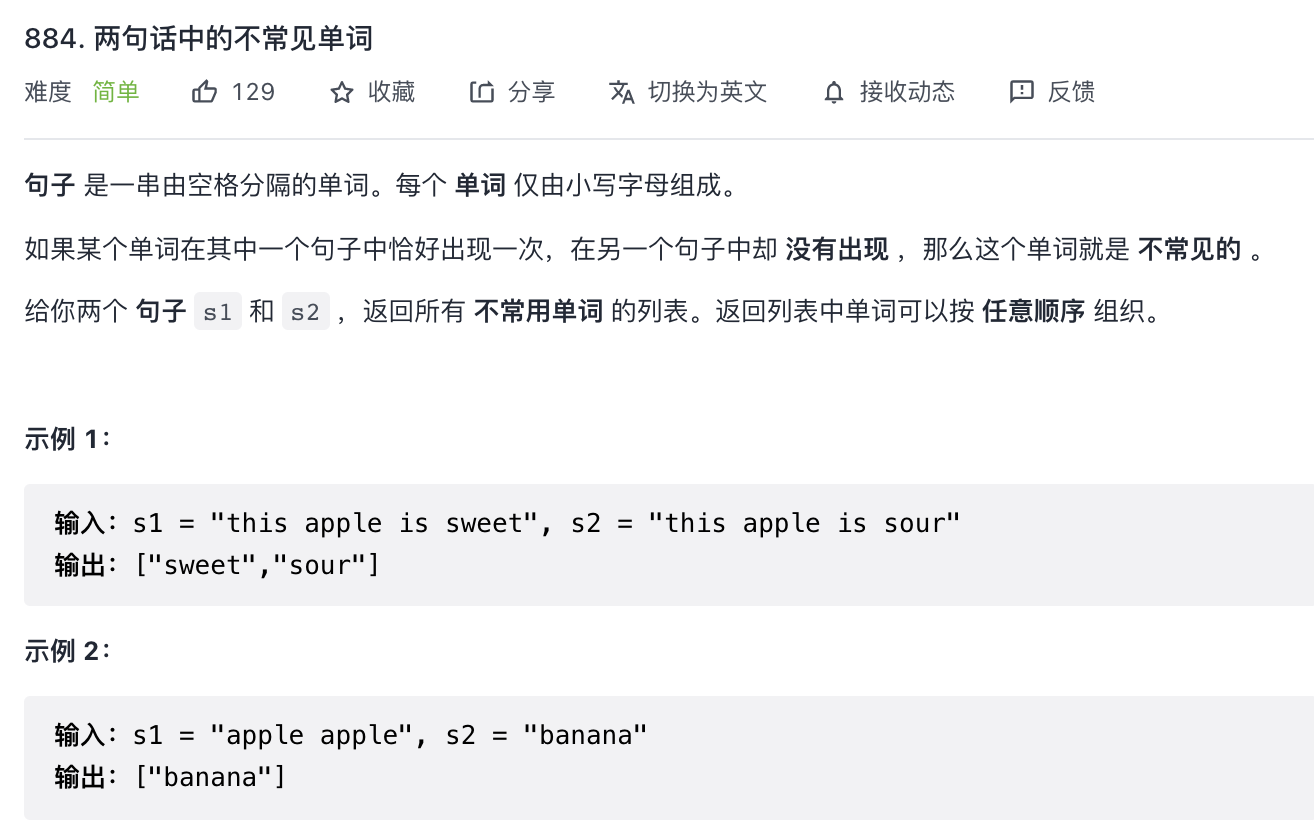Viewport: 1314px width, 840px height.
Task: Click inside the 示例 2 code block
Action: point(669,757)
